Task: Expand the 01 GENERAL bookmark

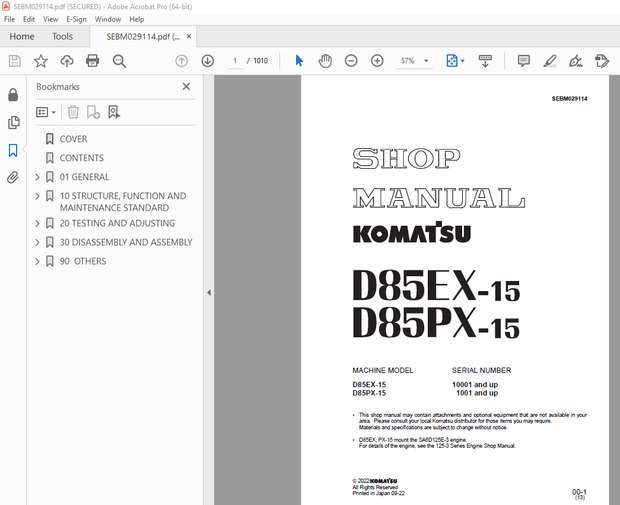Action: 38,177
